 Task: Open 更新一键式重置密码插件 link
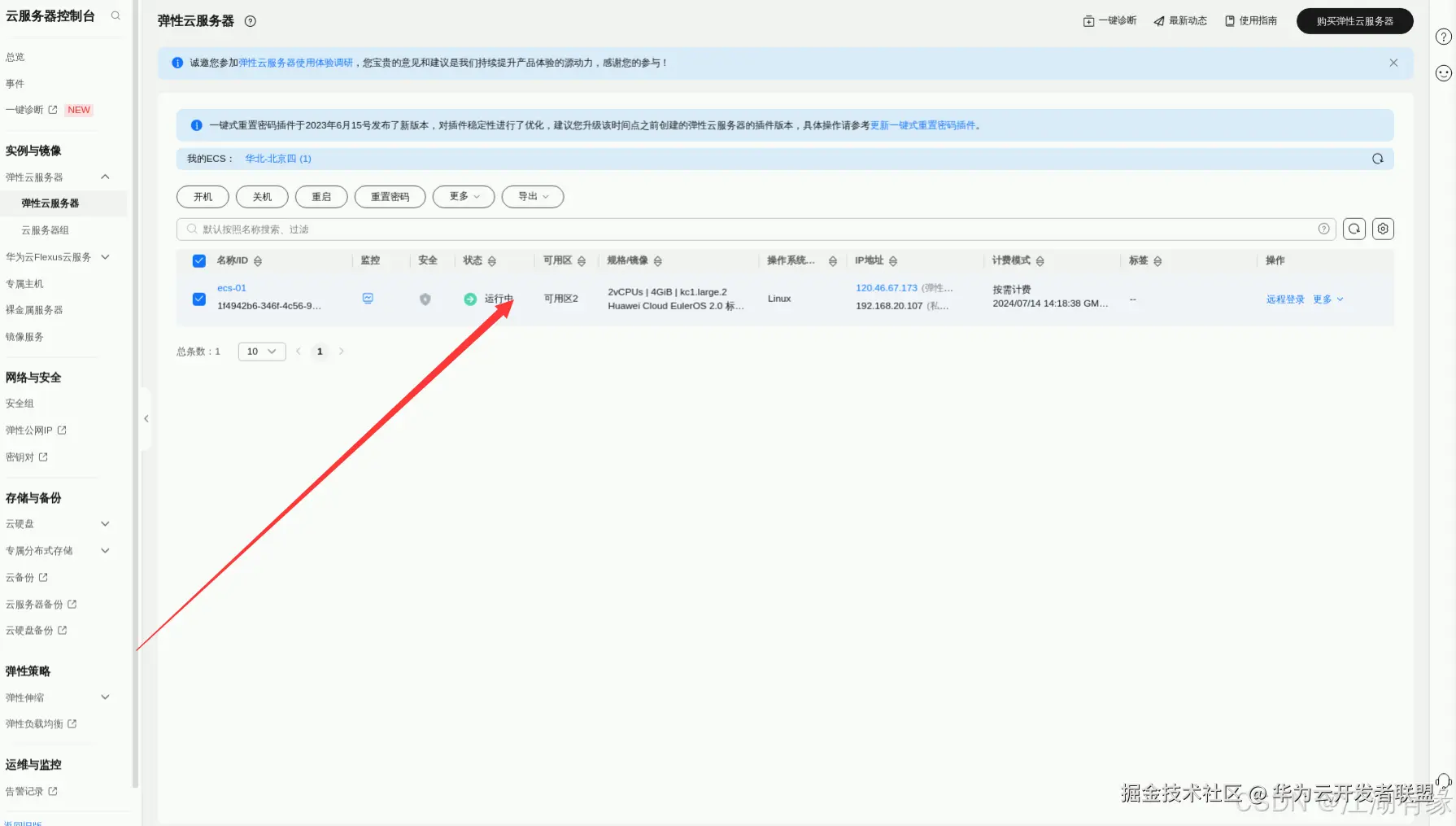point(923,125)
